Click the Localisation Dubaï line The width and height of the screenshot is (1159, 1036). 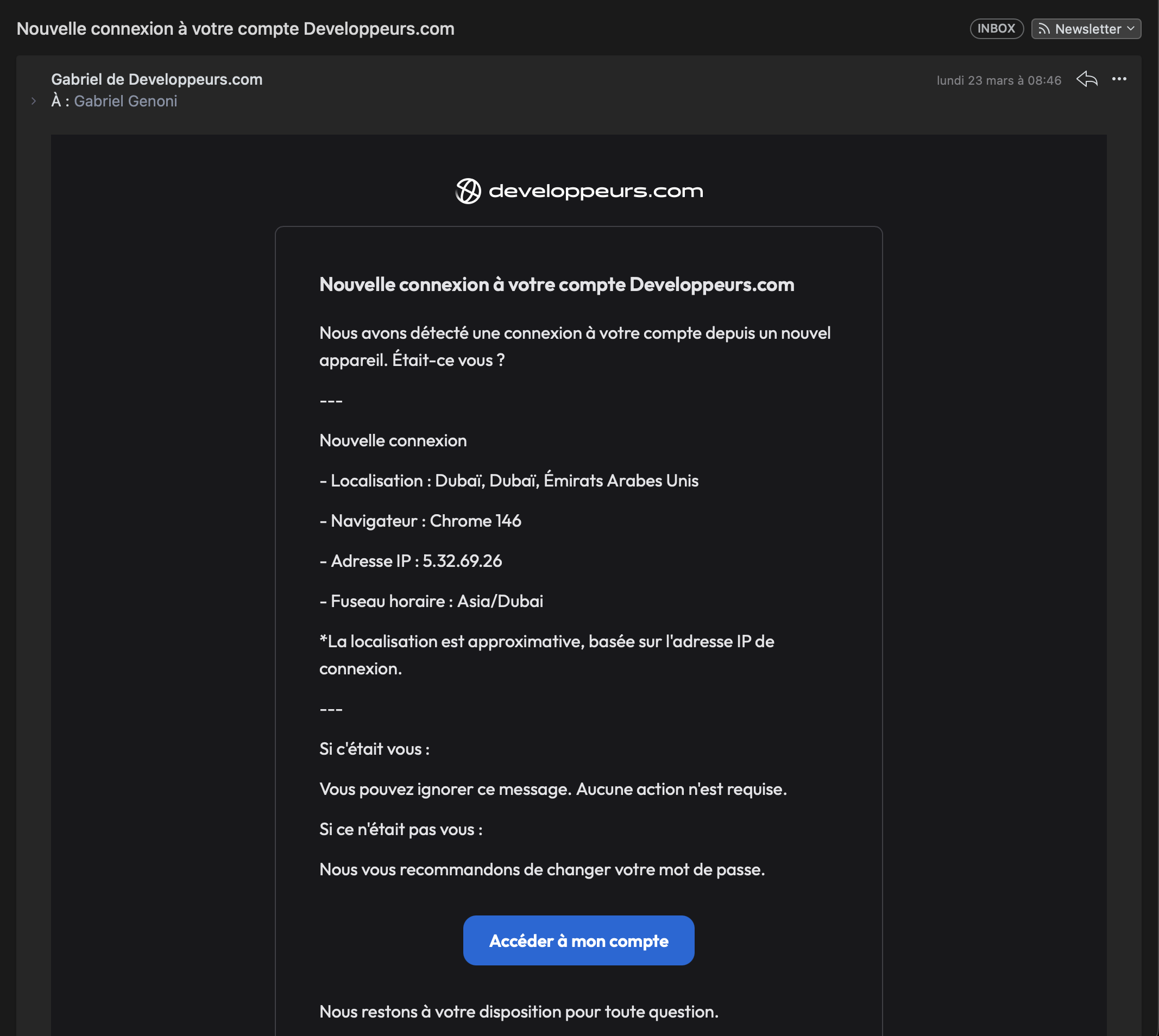pos(508,481)
